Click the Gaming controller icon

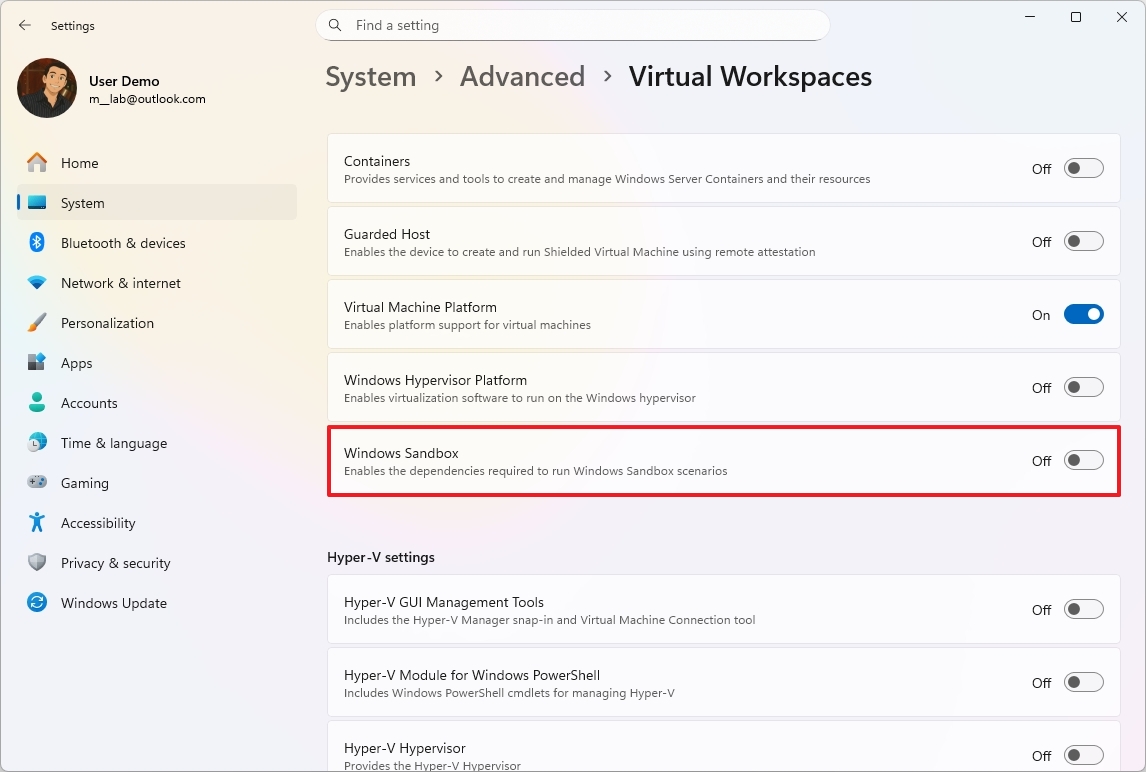[36, 483]
